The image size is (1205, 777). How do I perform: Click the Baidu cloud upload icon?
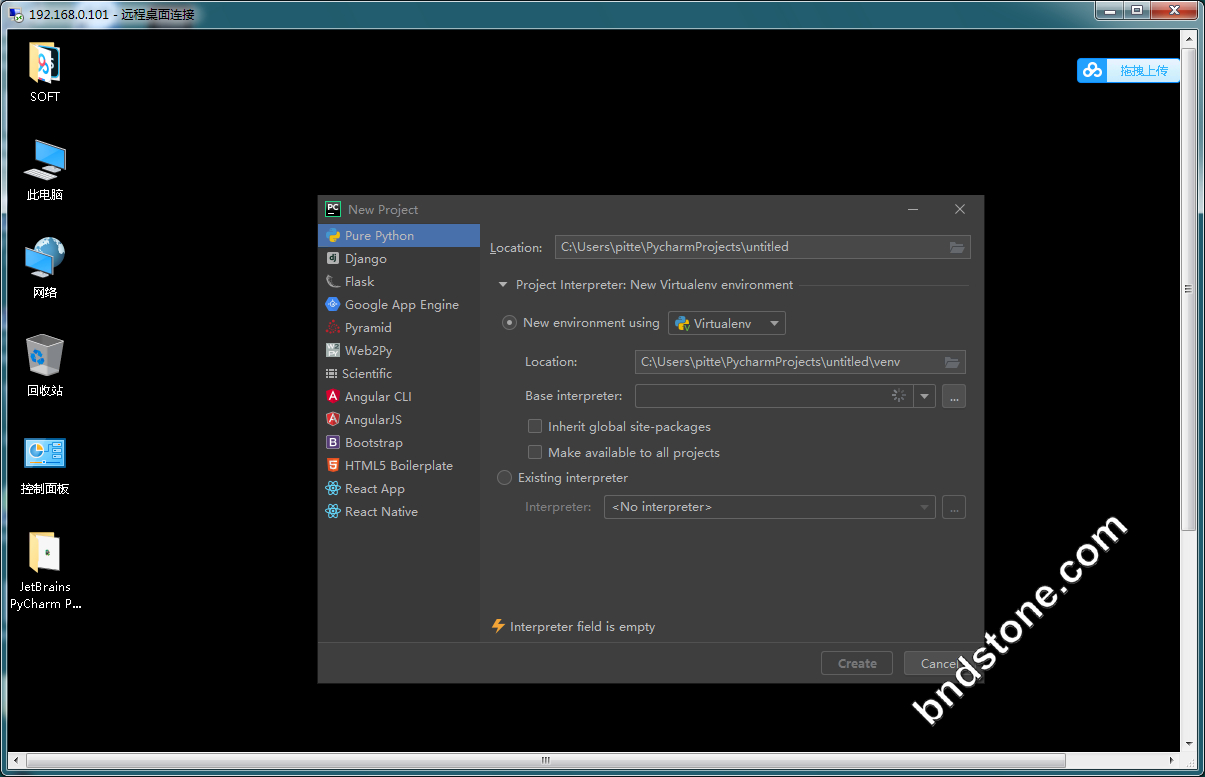(x=1092, y=70)
